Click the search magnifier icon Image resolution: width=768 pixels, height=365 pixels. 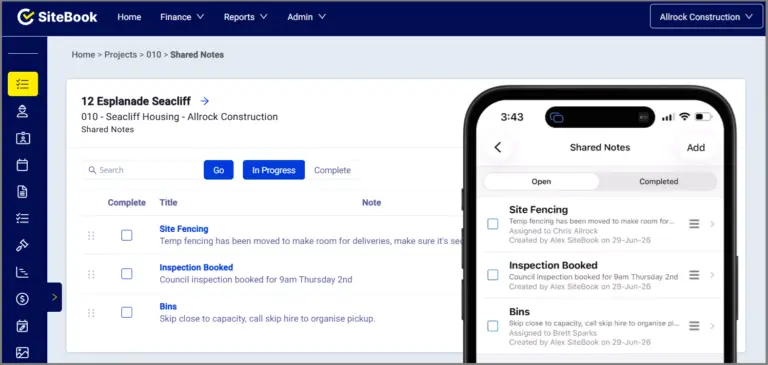(x=92, y=170)
